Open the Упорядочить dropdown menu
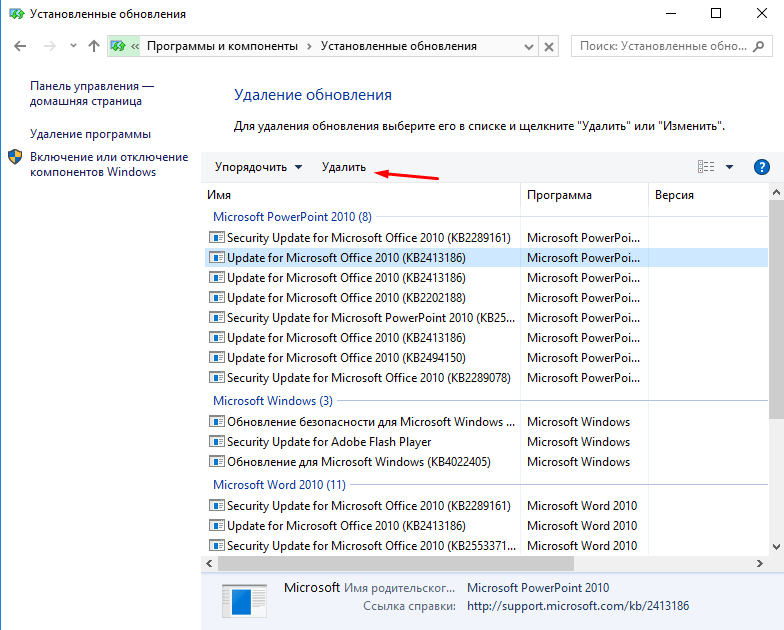Viewport: 784px width, 630px height. (258, 167)
